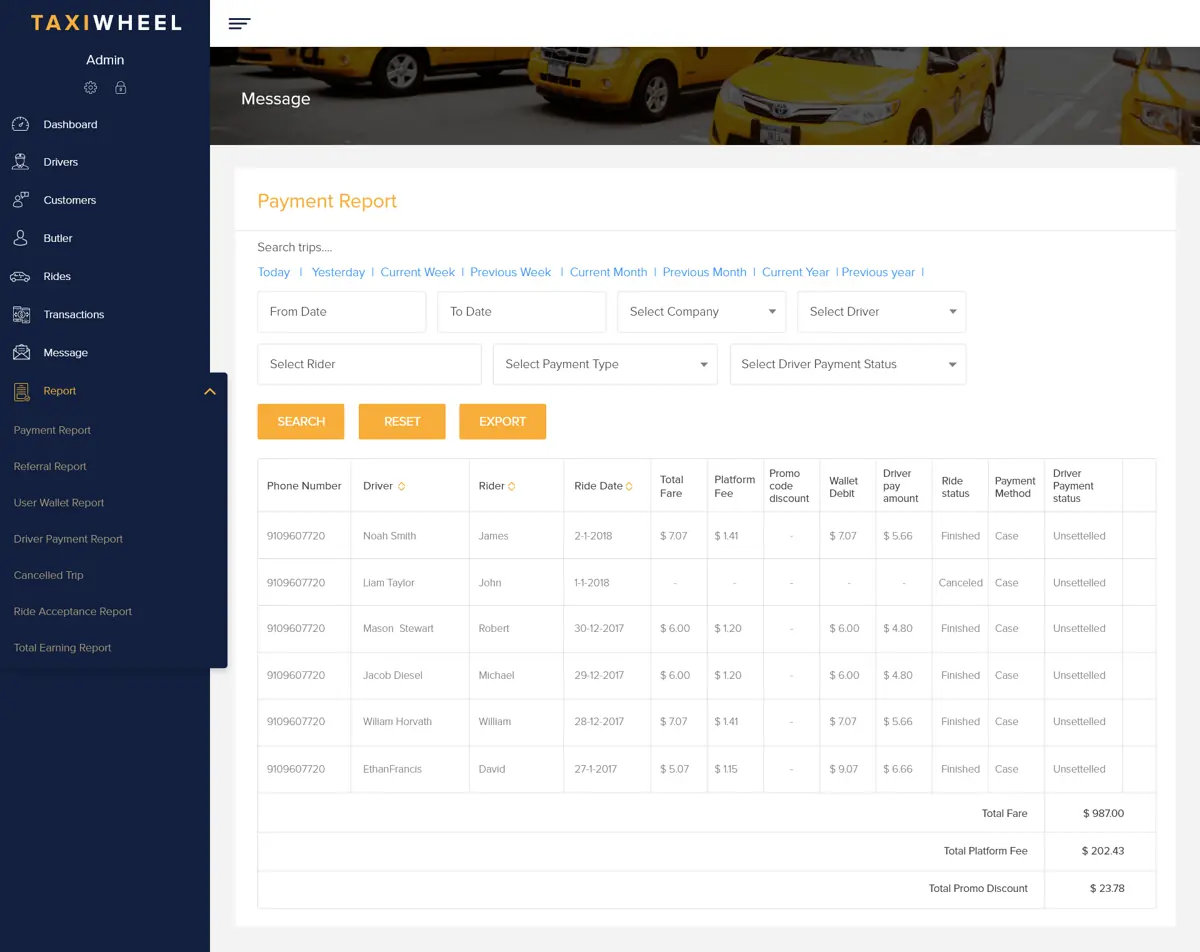This screenshot has width=1200, height=952.
Task: Go to Drivers section
Action: coord(60,162)
